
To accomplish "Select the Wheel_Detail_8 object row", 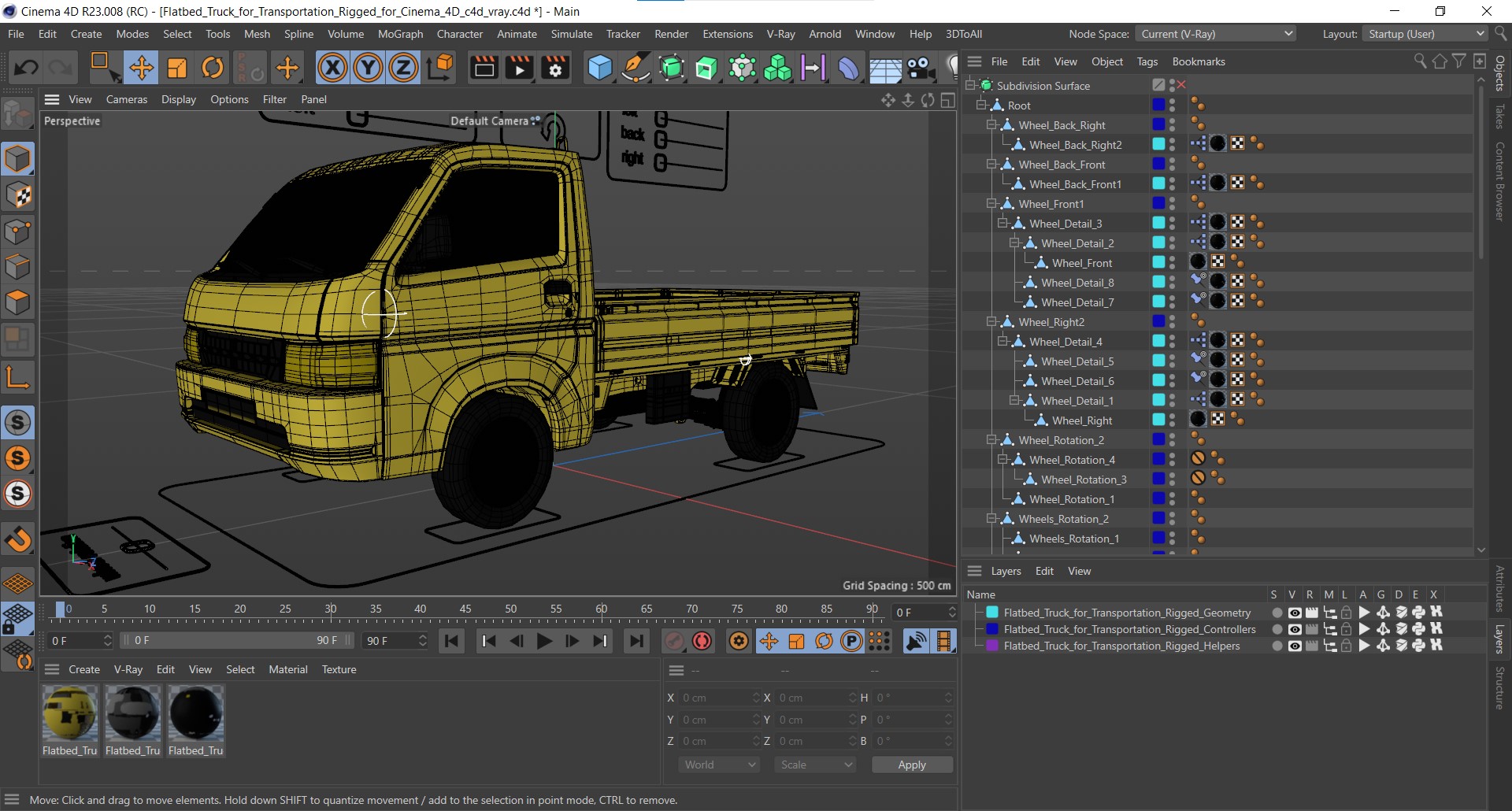I will 1077,282.
